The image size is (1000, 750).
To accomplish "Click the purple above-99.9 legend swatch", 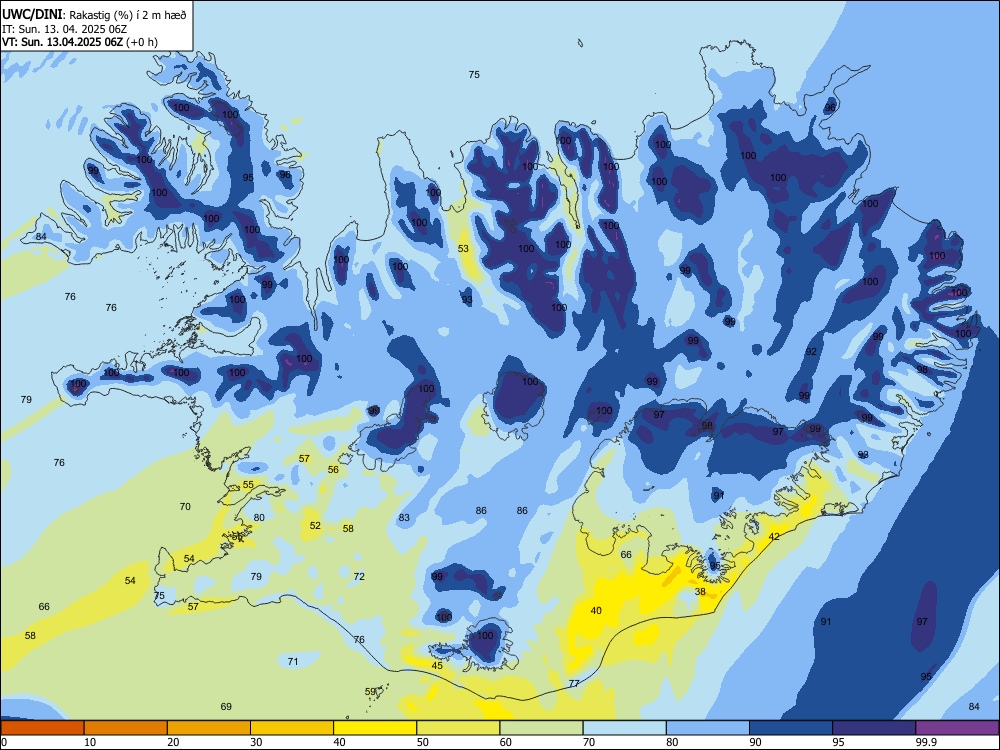I will click(x=957, y=728).
